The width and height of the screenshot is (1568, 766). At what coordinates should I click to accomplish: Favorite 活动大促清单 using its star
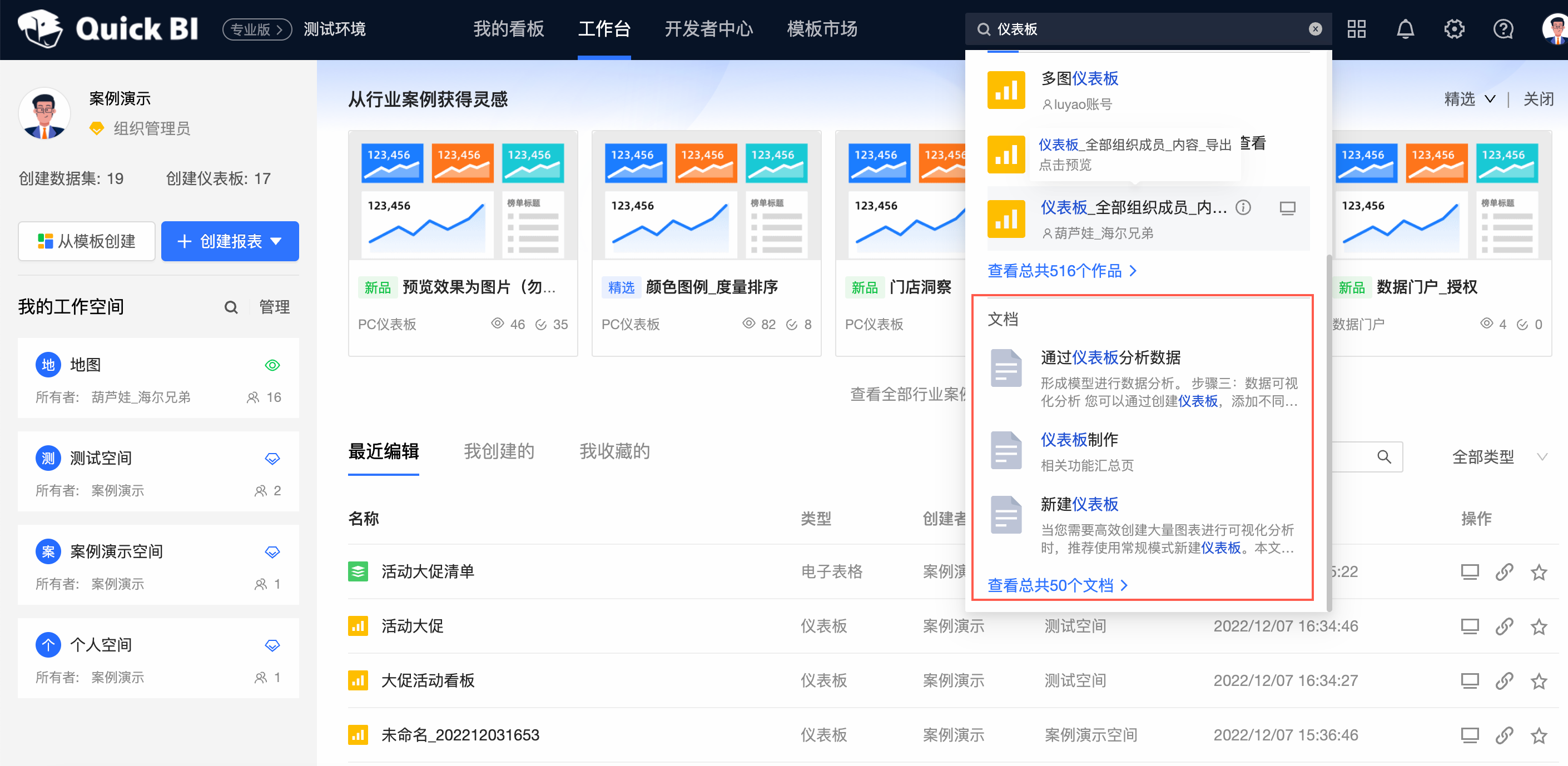pos(1539,571)
